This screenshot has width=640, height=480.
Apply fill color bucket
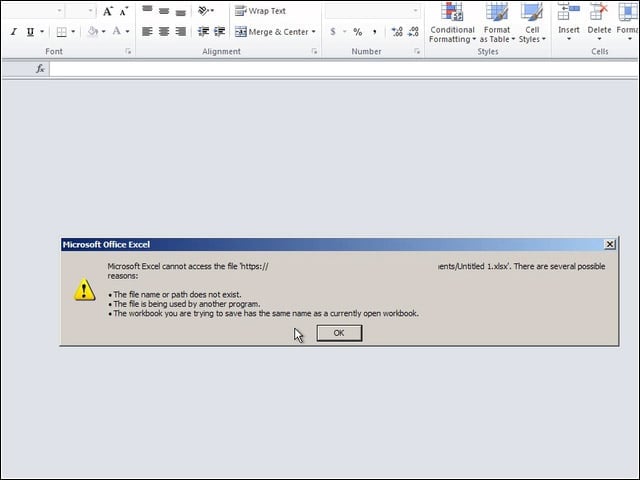click(93, 32)
